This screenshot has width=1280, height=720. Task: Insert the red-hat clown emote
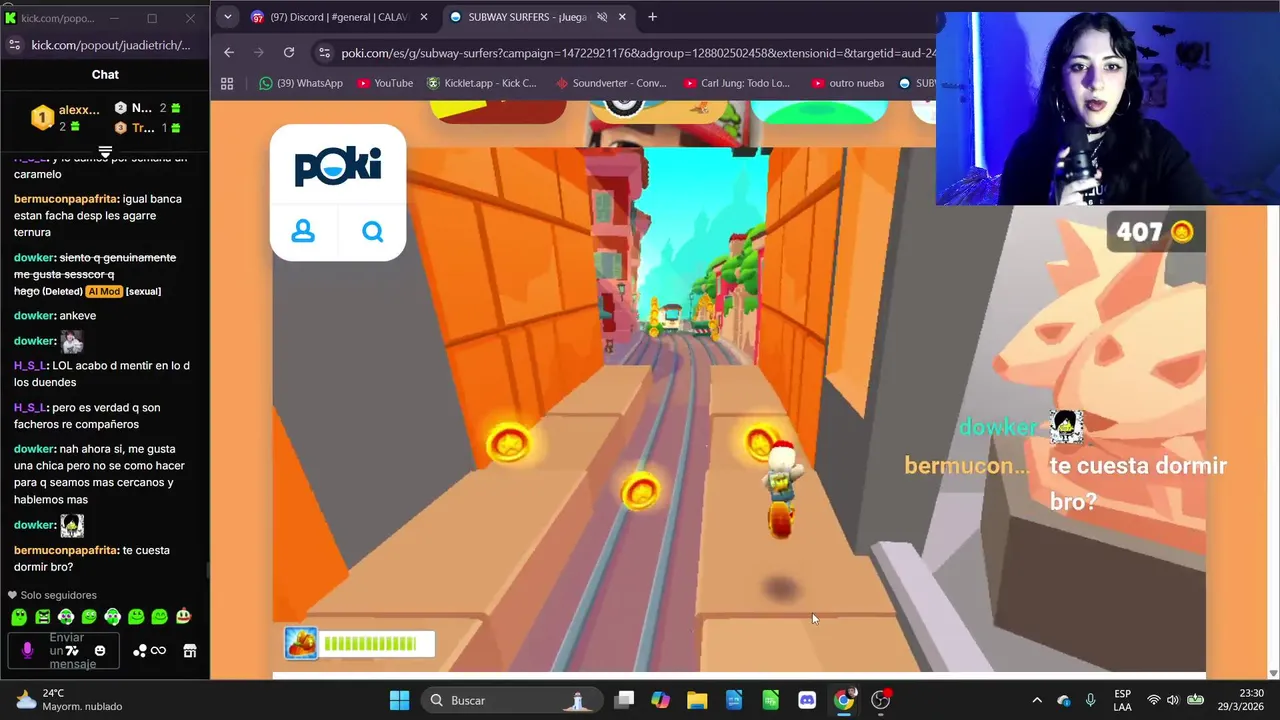click(183, 617)
